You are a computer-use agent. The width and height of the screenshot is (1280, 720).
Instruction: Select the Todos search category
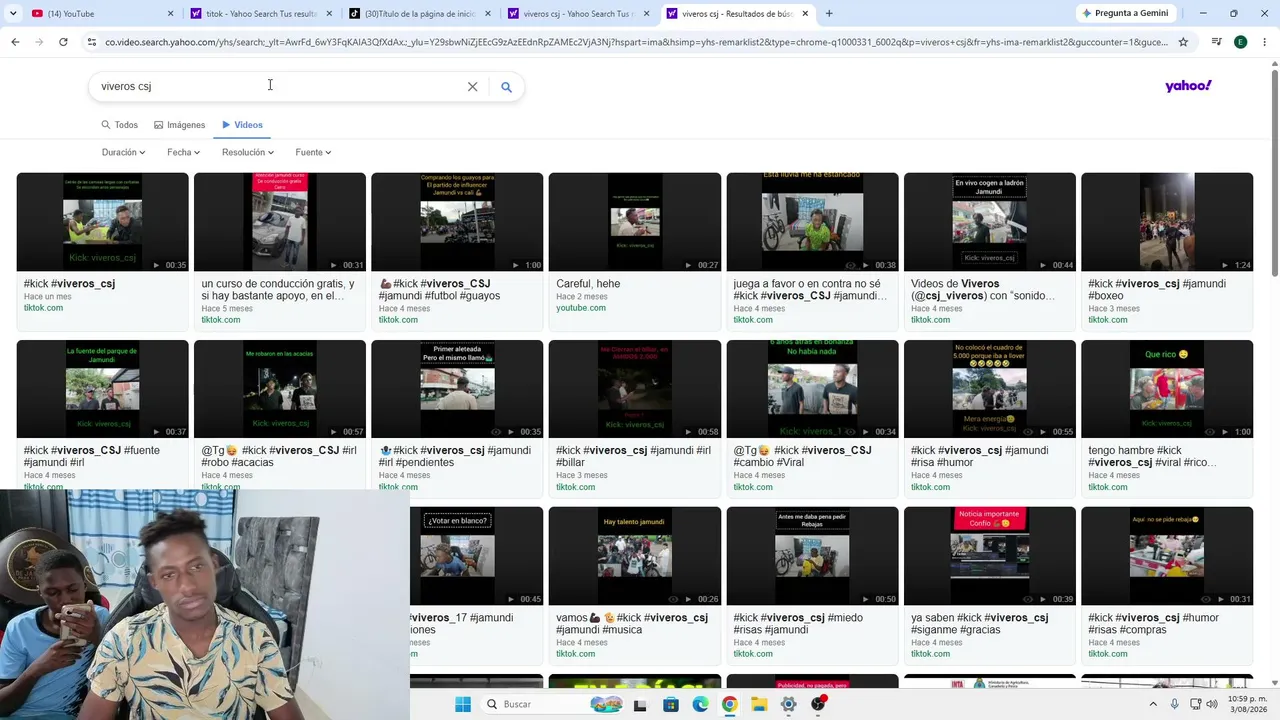pos(119,125)
